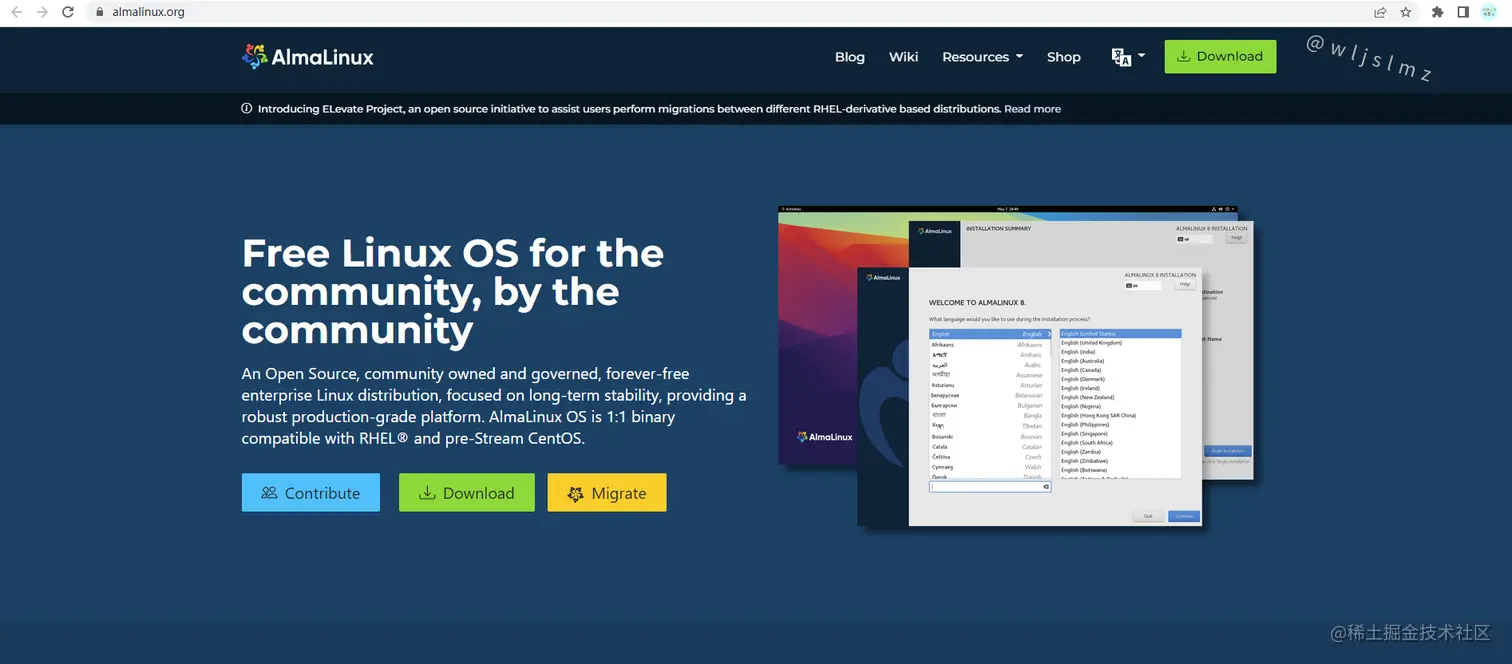Click the yellow Migrate button

606,492
